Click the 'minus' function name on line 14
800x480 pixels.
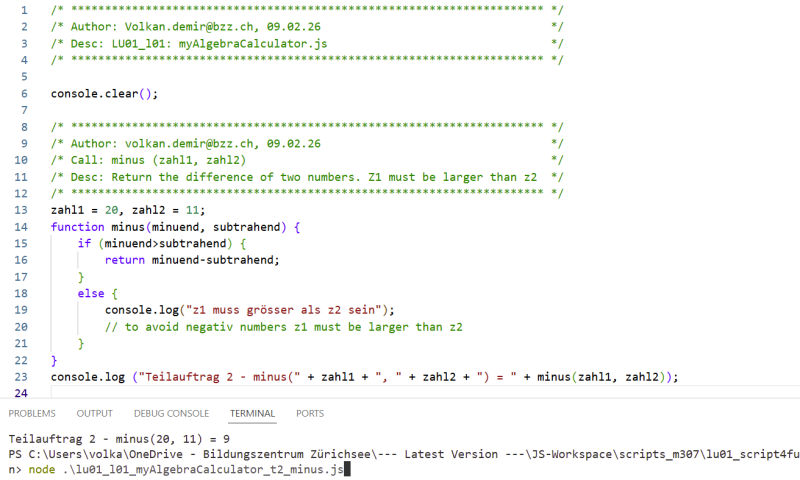(128, 227)
